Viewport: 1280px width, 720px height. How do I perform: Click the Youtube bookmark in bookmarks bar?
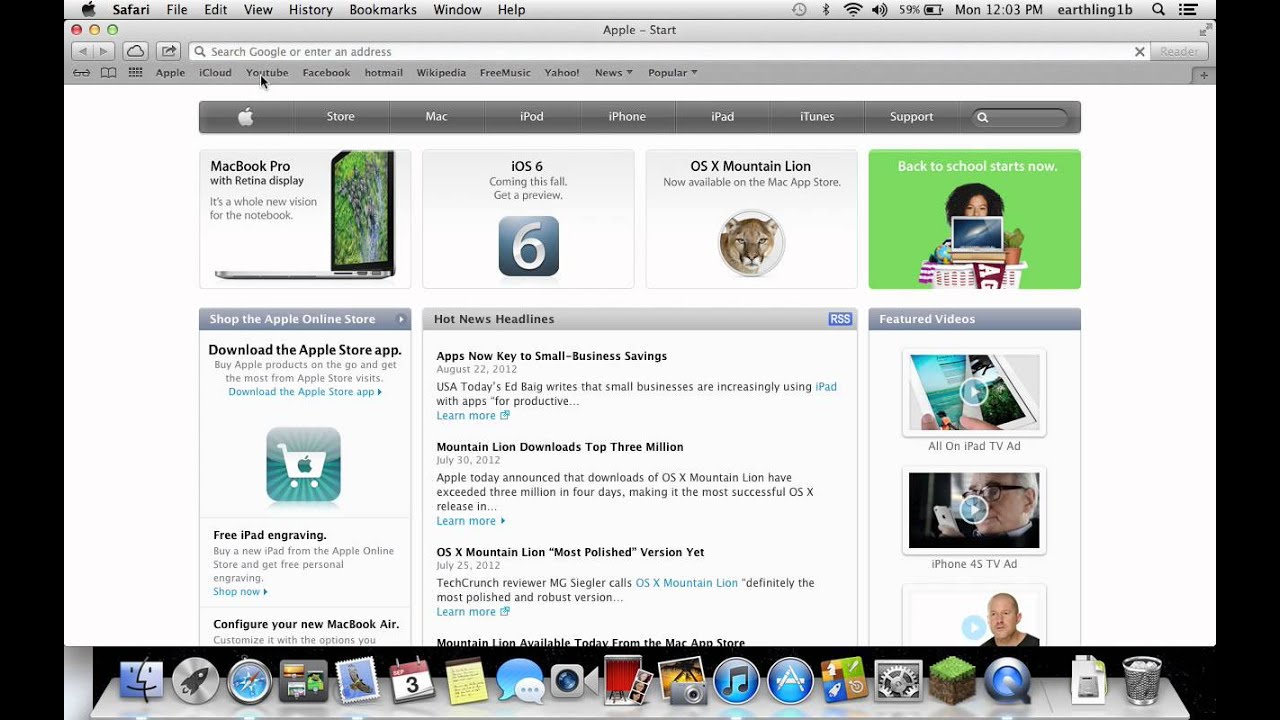coord(267,73)
